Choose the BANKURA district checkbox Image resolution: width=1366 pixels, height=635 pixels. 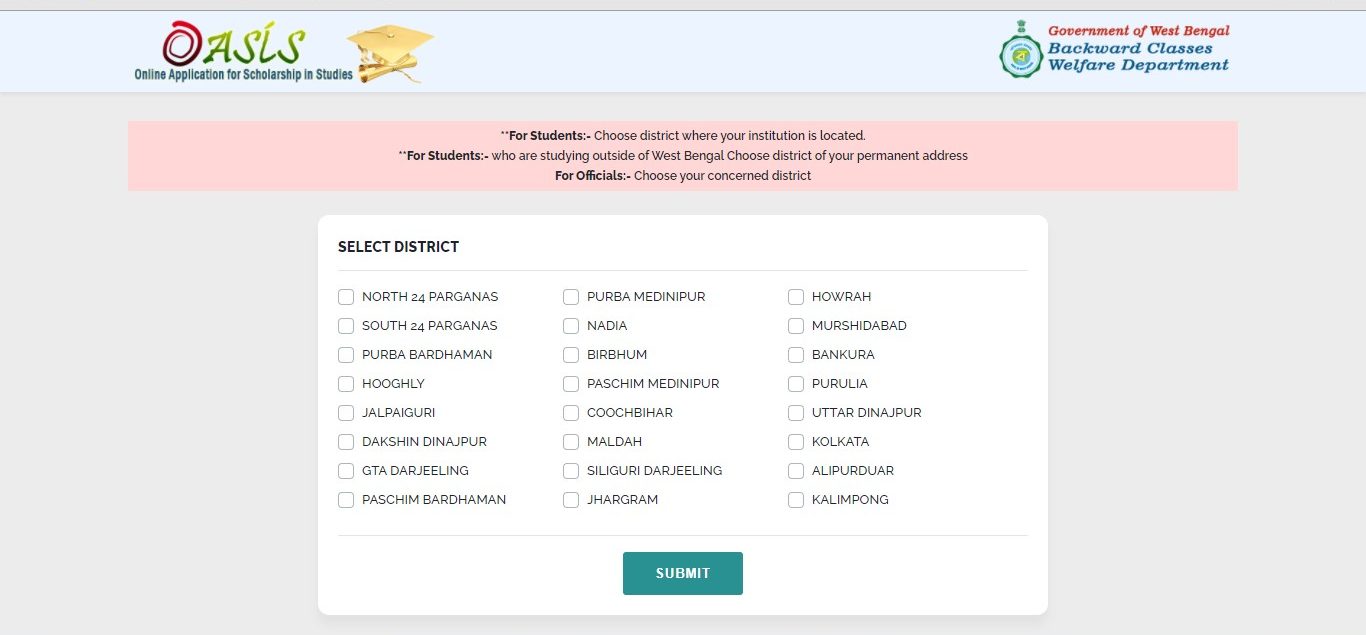[x=795, y=354]
